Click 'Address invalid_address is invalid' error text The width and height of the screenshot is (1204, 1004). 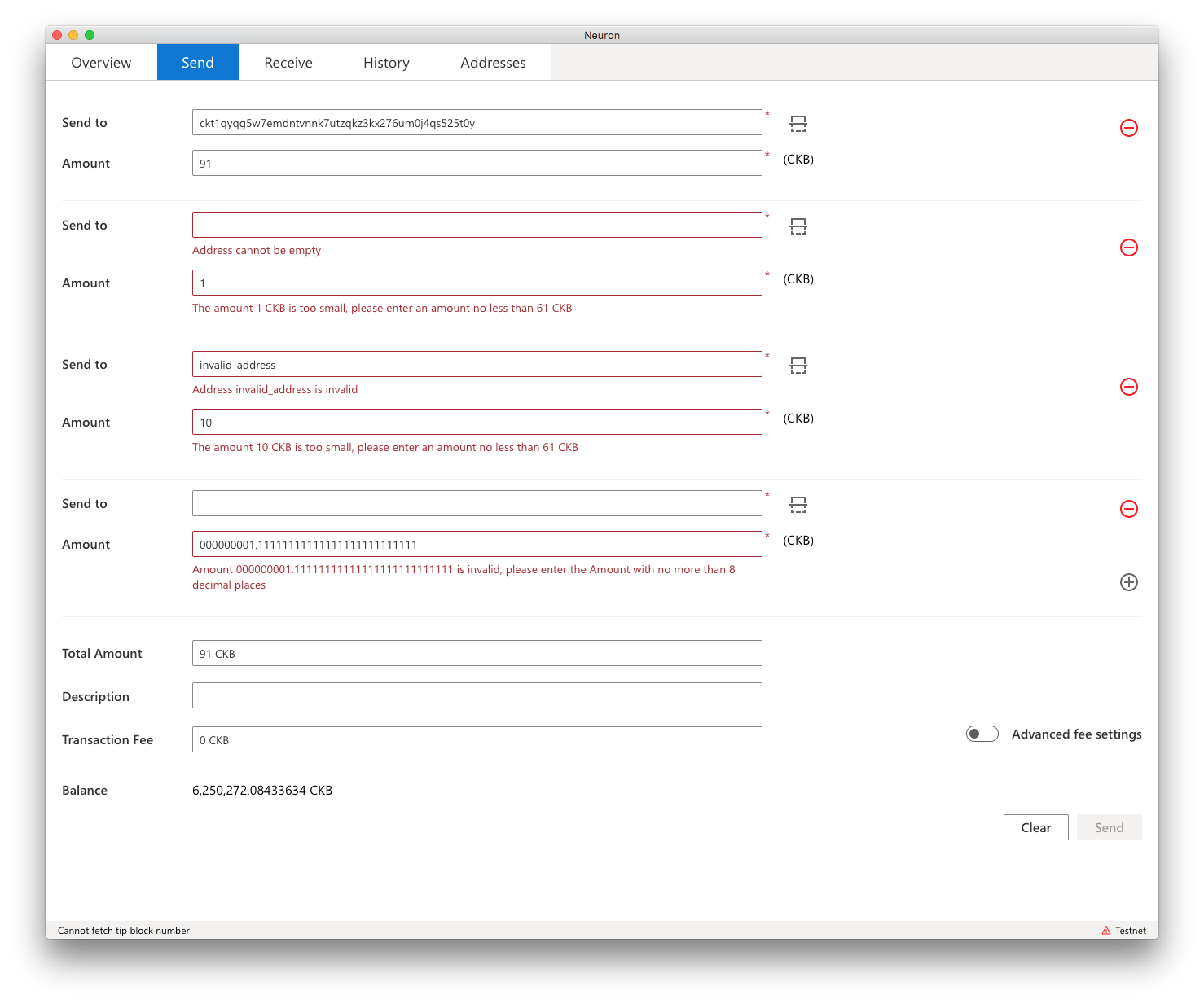click(275, 389)
